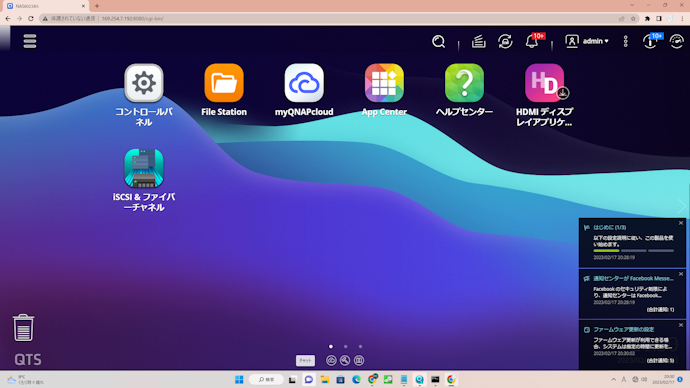
Task: Select the first desktop page dot
Action: (x=331, y=347)
